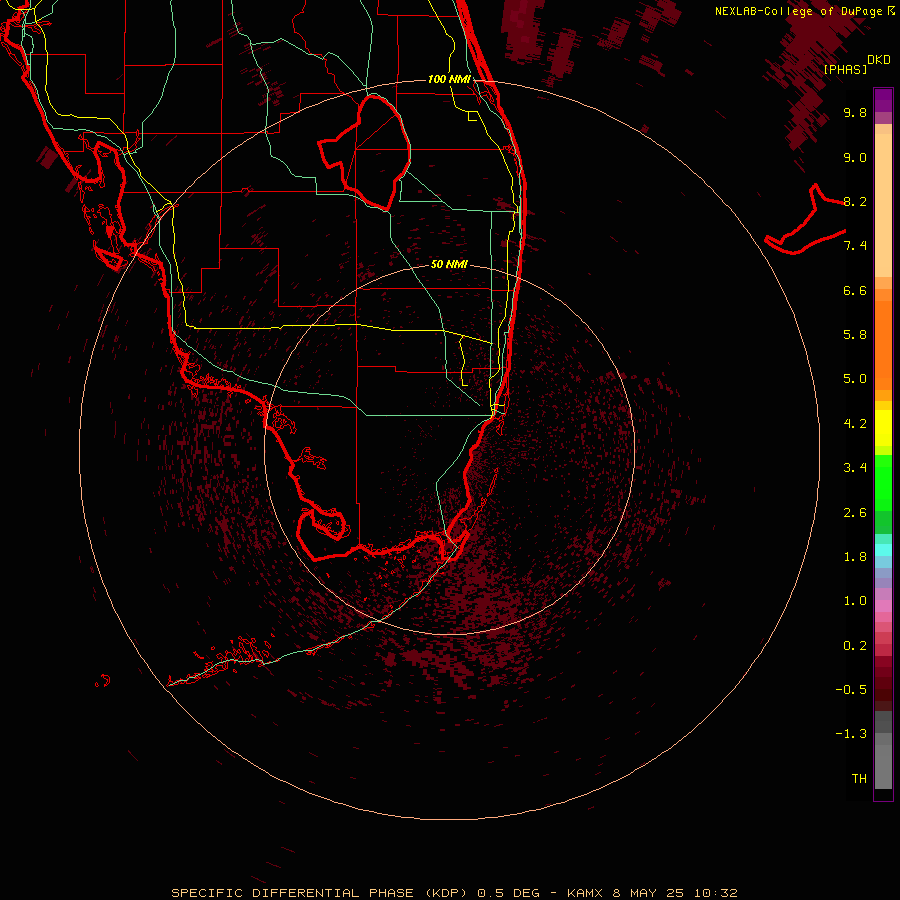Click the 0.2 value on the color scale
Image resolution: width=900 pixels, height=900 pixels.
855,646
